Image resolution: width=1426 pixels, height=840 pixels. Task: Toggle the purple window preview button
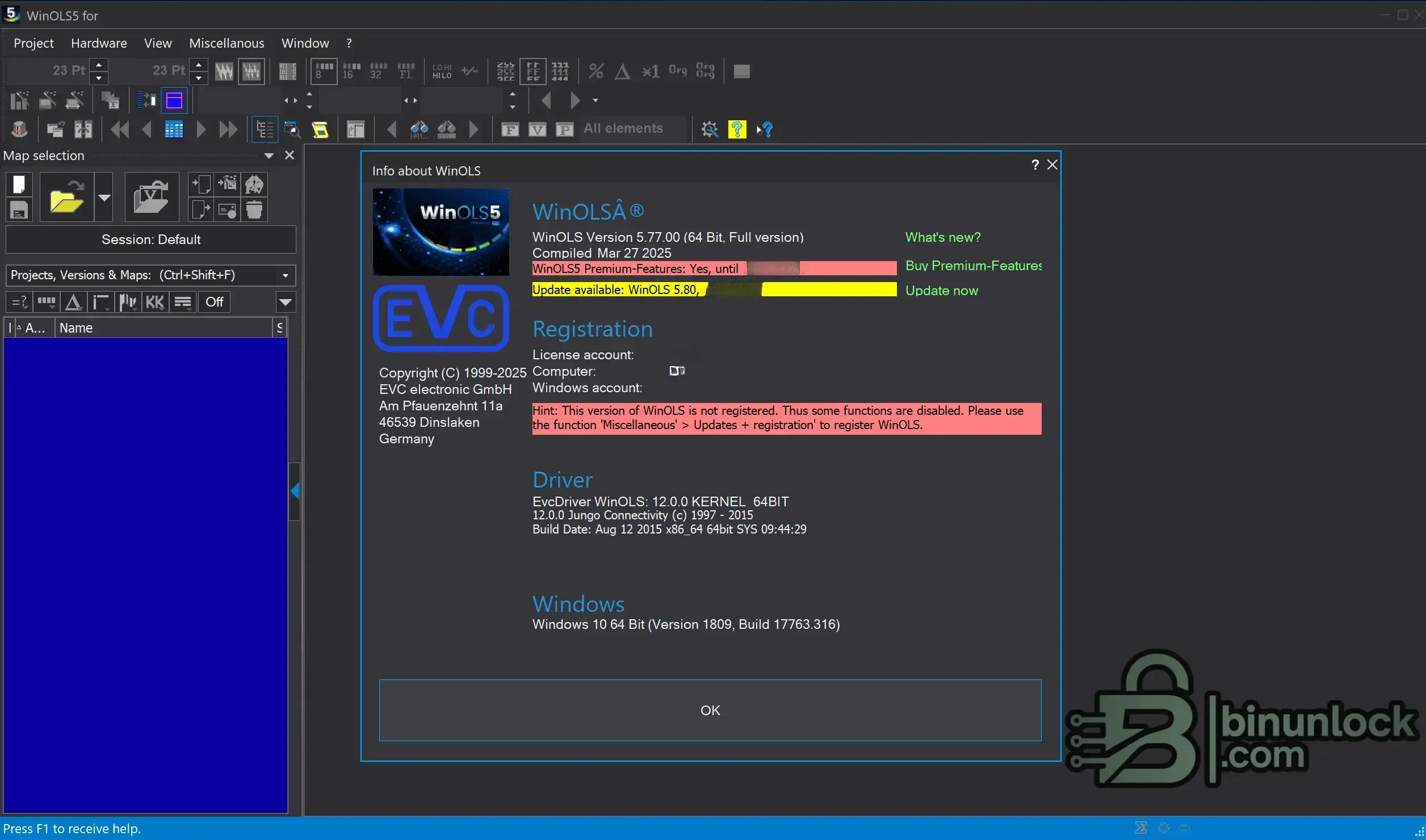coord(174,100)
